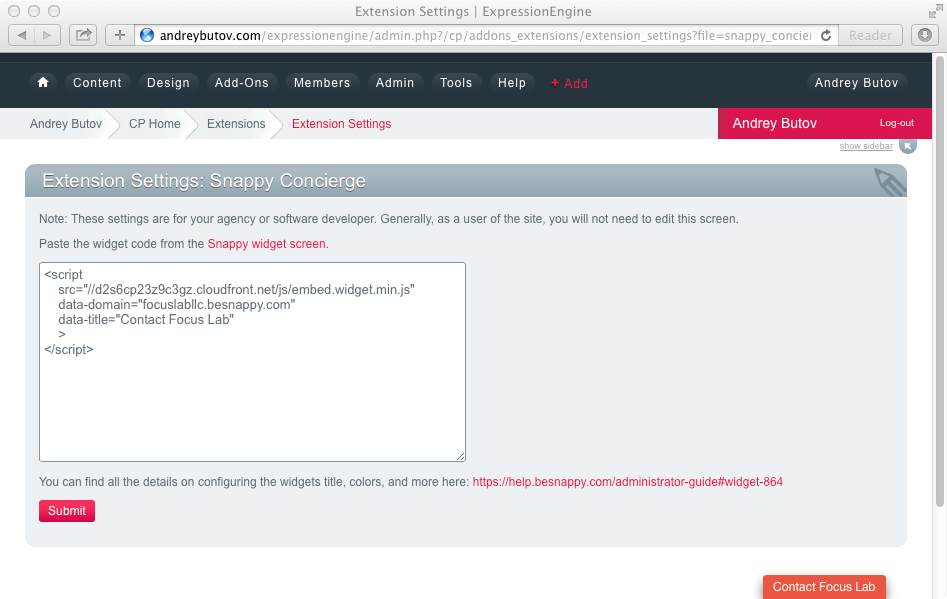
Task: Click the Log-out link
Action: 896,123
